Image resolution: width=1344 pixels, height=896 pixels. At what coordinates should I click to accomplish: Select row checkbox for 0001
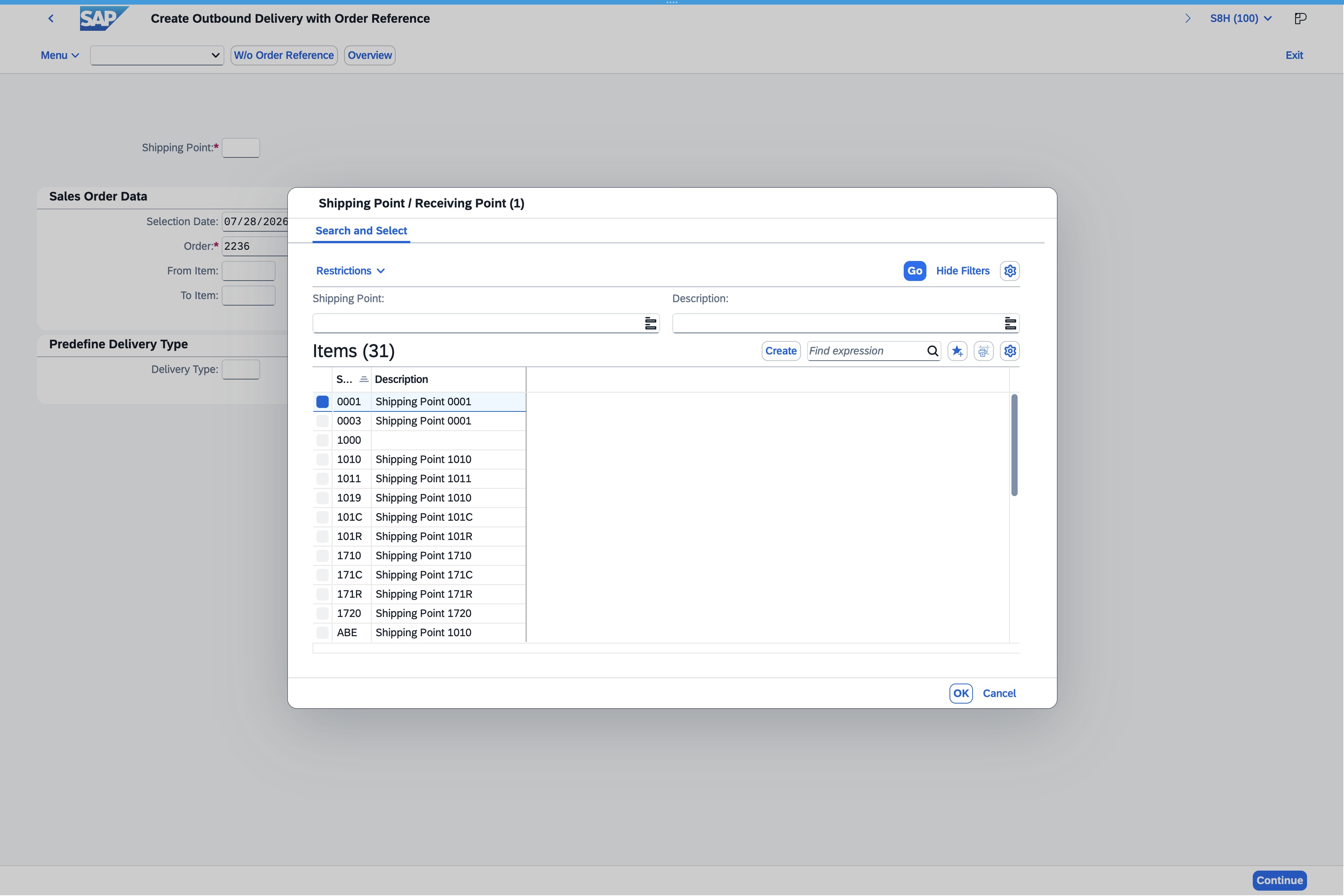point(322,402)
